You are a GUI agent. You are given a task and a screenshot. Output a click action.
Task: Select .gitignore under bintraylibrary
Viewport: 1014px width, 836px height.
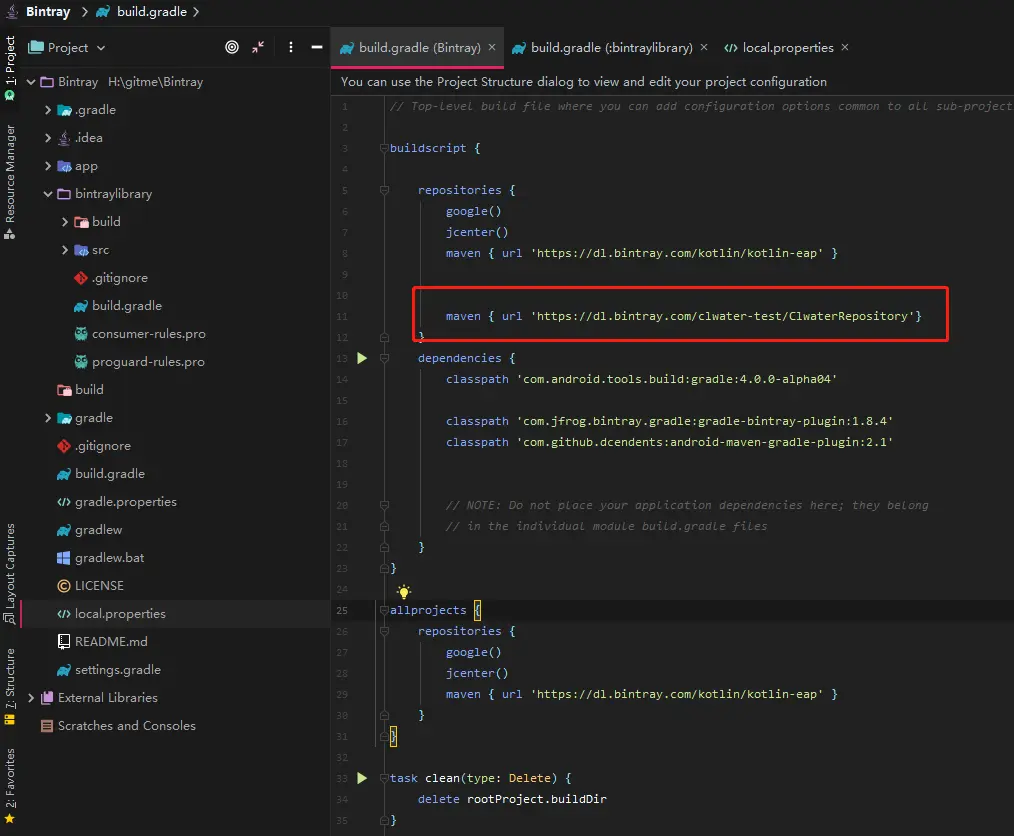(x=111, y=278)
